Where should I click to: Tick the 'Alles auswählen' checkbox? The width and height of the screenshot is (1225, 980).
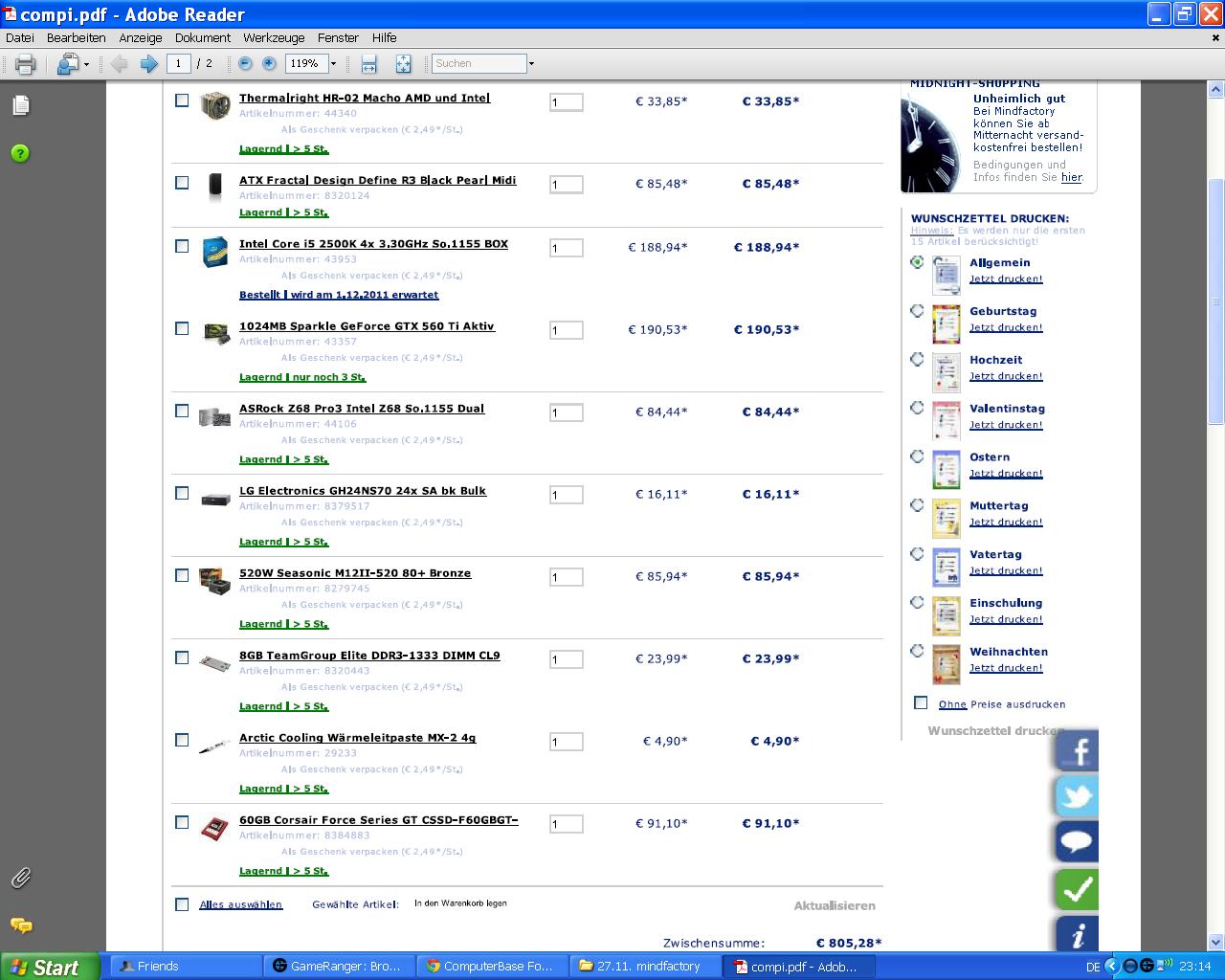(x=182, y=904)
